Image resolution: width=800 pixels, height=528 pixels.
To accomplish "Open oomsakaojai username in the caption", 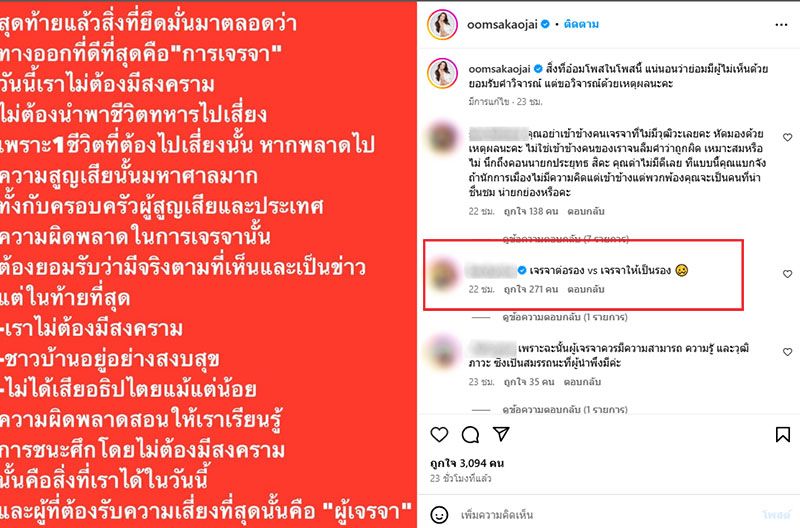I will [x=499, y=68].
